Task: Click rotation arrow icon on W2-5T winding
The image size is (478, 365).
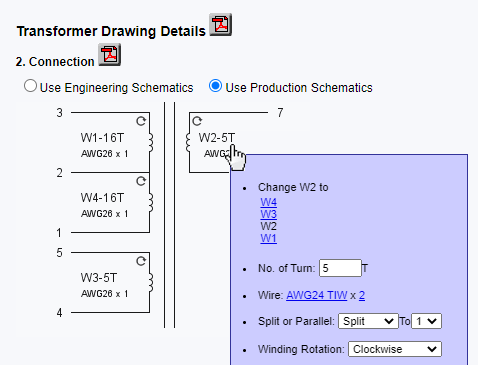Action: 197,121
